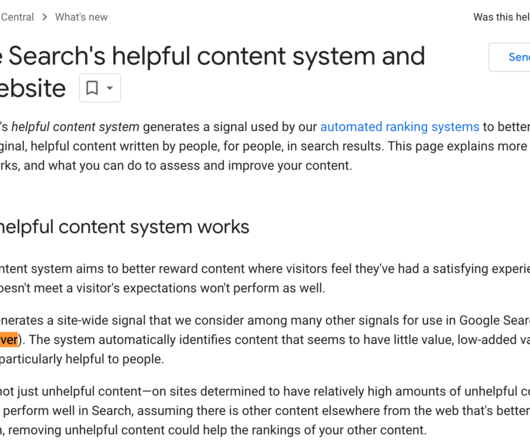Click the site-wide signal sentence
The image size is (530, 442).
point(265,320)
